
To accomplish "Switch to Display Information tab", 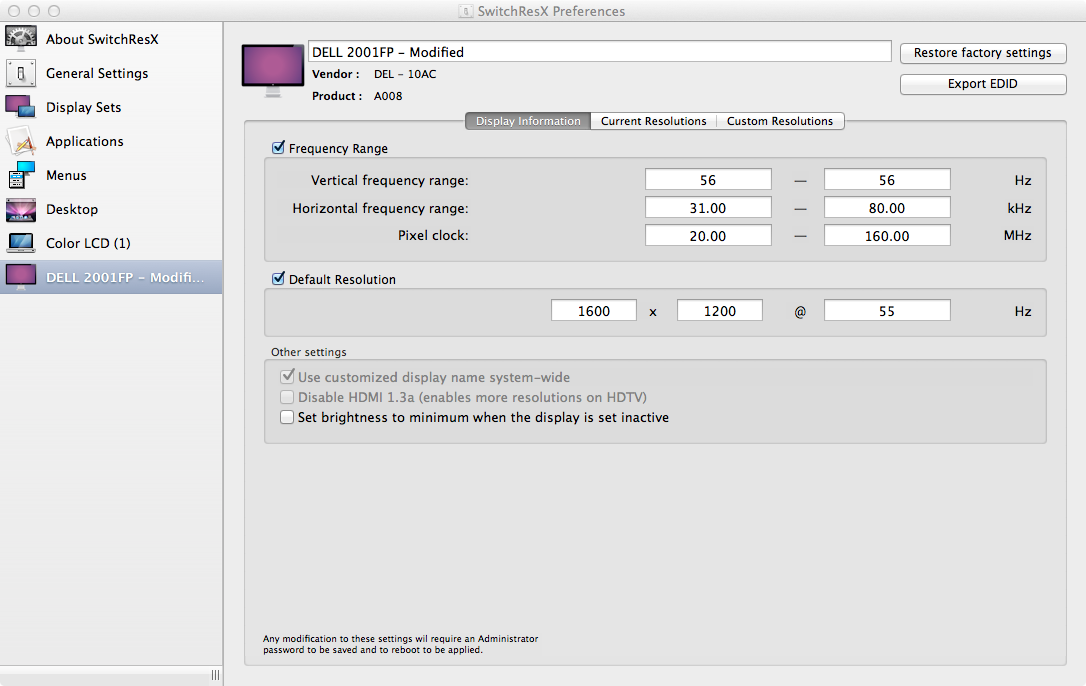I will [x=528, y=121].
